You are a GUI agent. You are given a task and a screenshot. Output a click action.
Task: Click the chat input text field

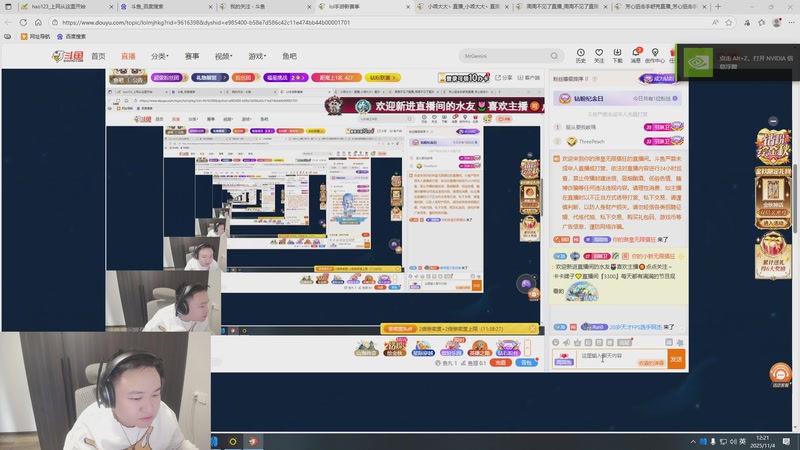click(622, 359)
